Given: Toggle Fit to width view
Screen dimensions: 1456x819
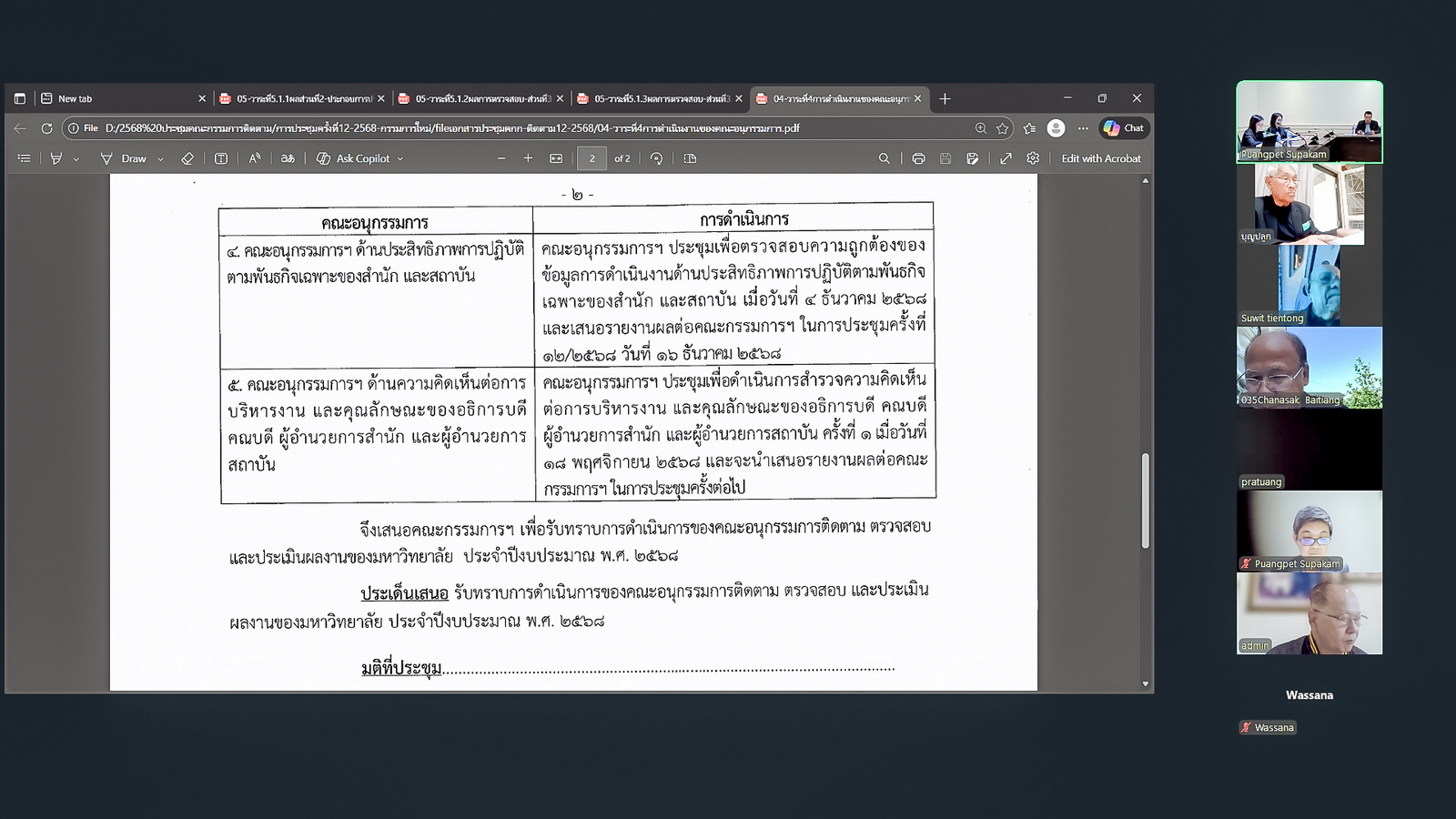Looking at the screenshot, I should (556, 158).
